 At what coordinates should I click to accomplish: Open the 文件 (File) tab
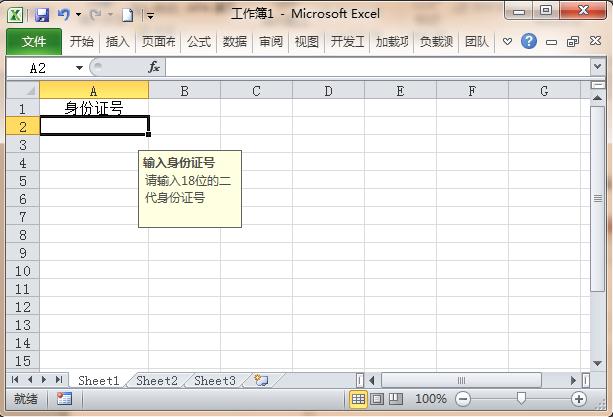pyautogui.click(x=34, y=41)
